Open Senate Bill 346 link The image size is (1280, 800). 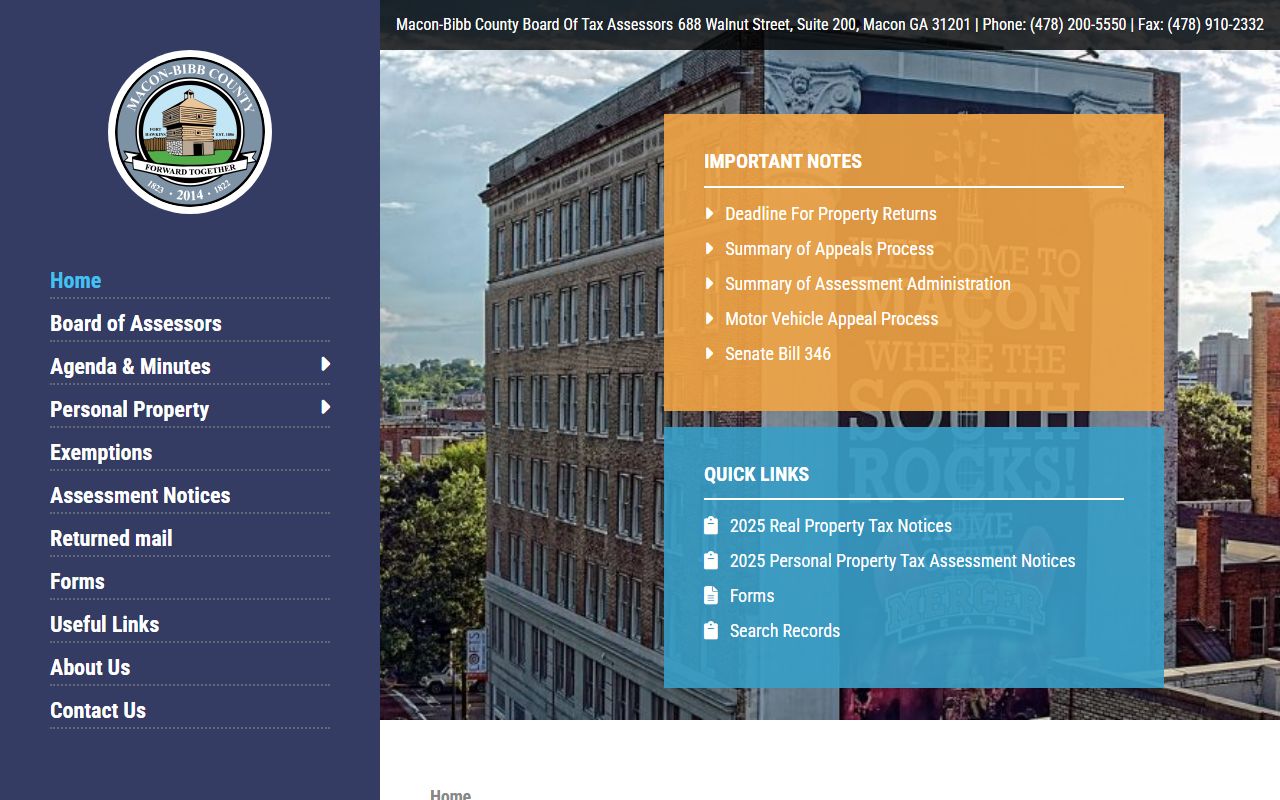click(778, 354)
